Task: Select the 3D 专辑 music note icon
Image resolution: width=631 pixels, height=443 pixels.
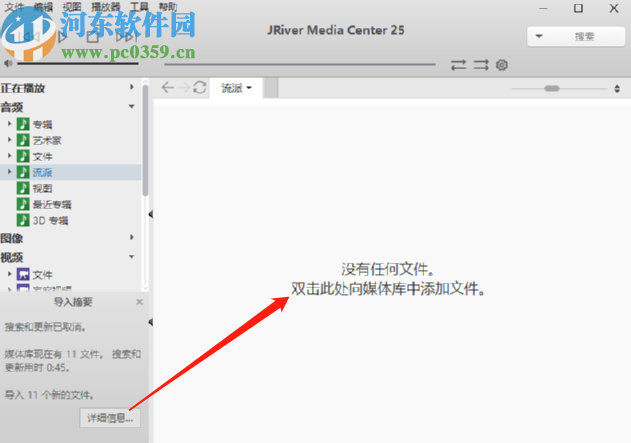Action: click(x=23, y=220)
